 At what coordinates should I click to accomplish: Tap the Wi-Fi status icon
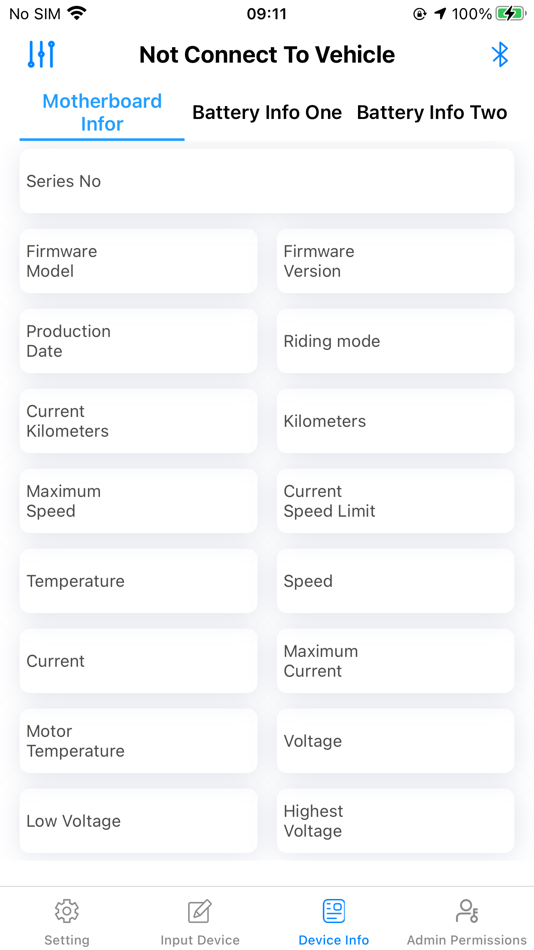76,13
